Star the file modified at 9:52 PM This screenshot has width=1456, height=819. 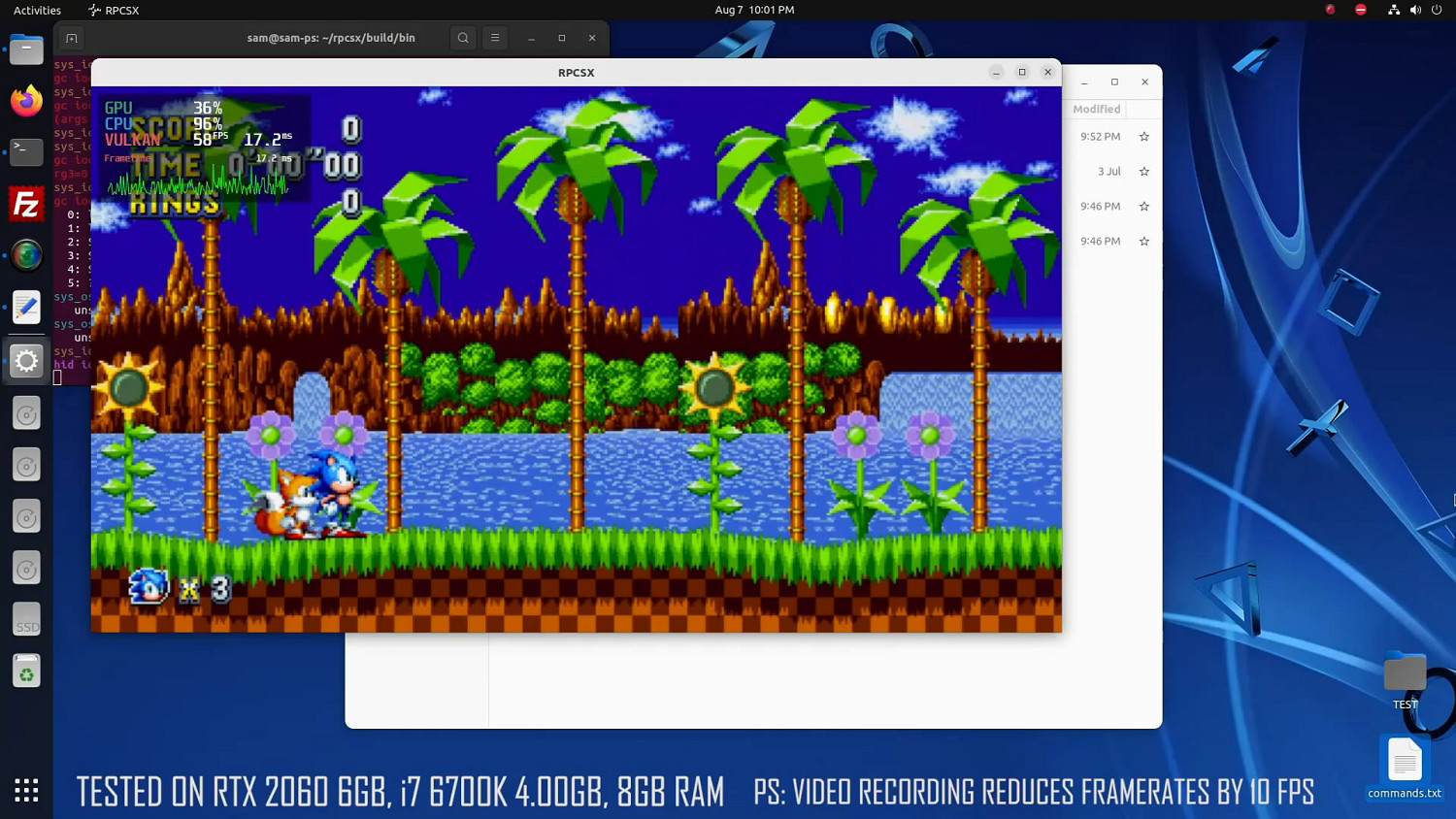(1143, 137)
